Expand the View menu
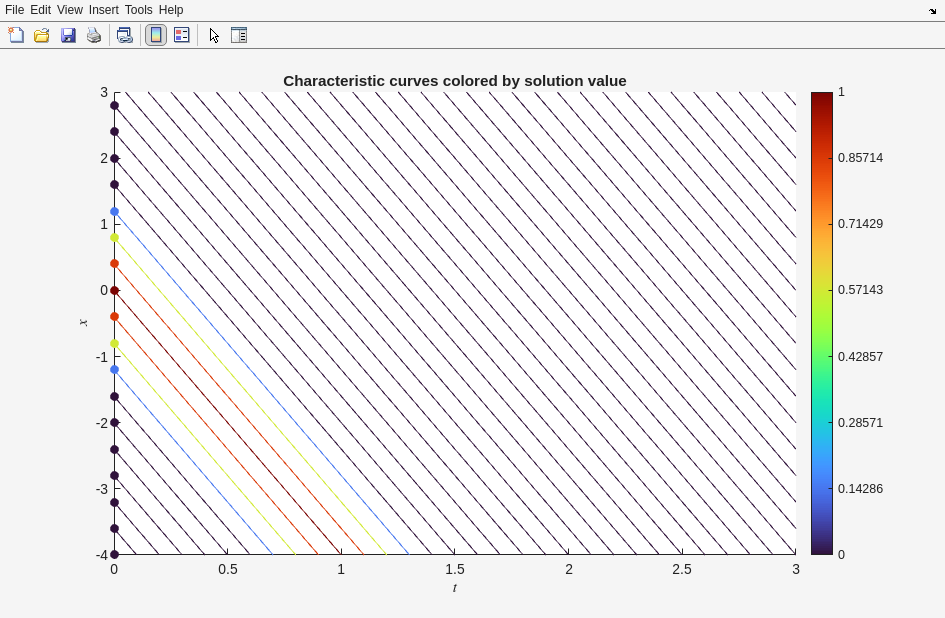Screen dimensions: 945x618 (69, 10)
